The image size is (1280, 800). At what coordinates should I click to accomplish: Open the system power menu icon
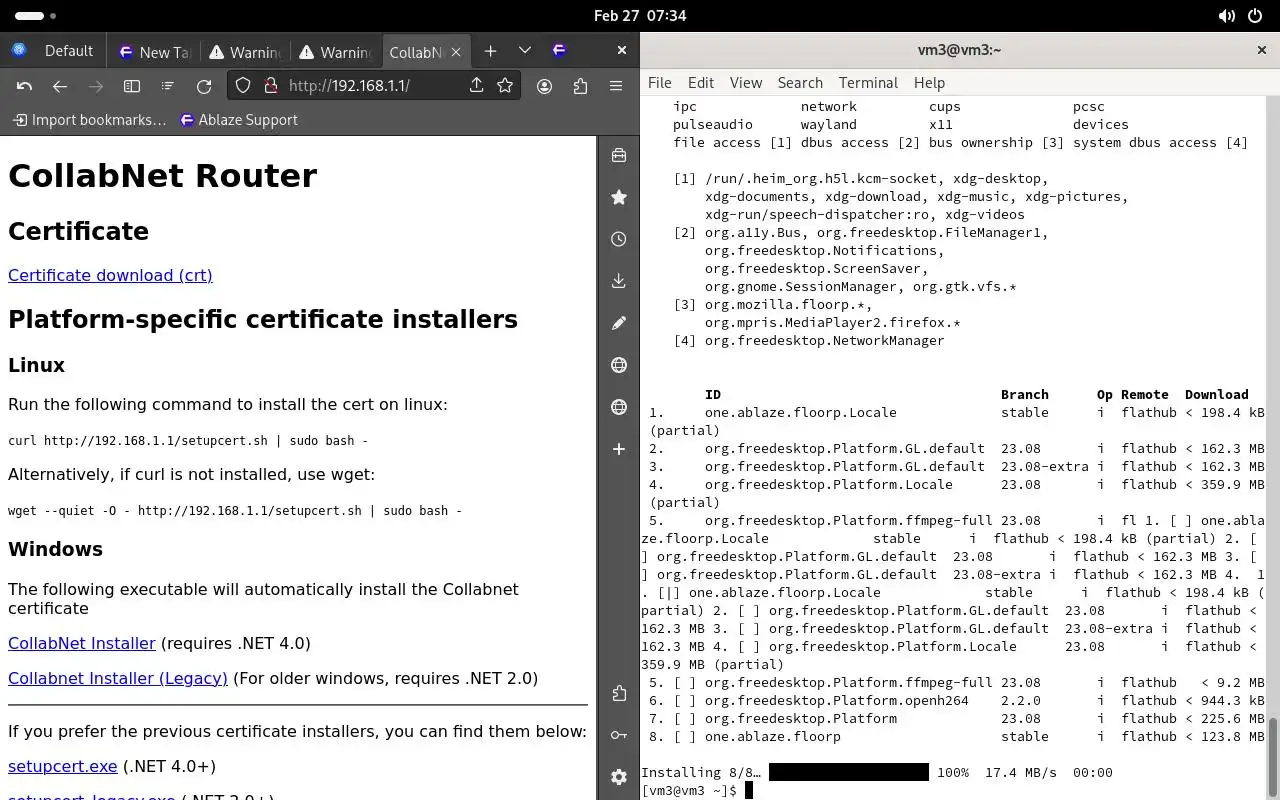coord(1256,16)
